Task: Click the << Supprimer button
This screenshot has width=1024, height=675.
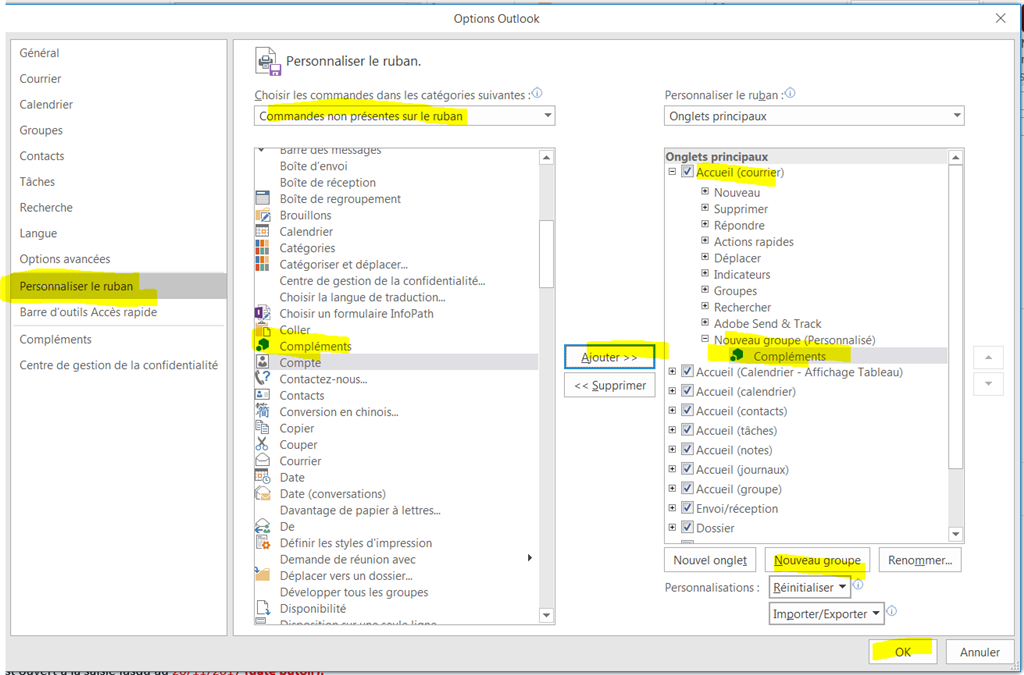Action: coord(609,385)
